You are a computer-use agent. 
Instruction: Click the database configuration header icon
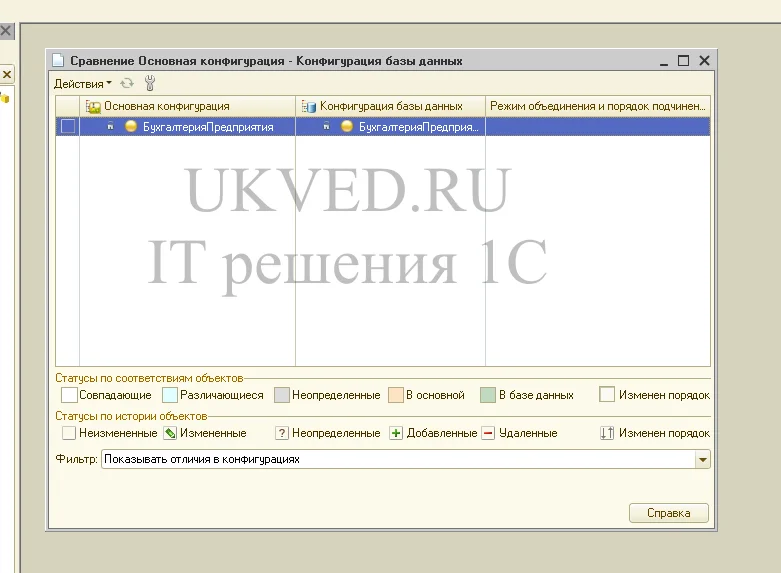pyautogui.click(x=309, y=107)
